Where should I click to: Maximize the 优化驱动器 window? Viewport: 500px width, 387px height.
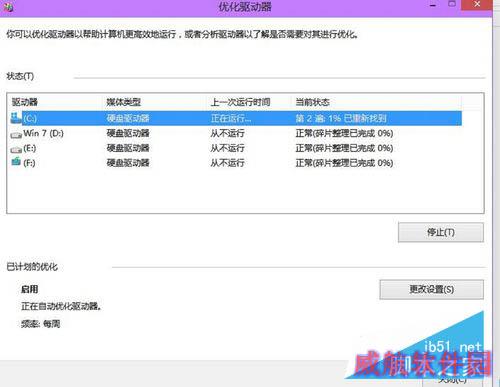[452, 4]
